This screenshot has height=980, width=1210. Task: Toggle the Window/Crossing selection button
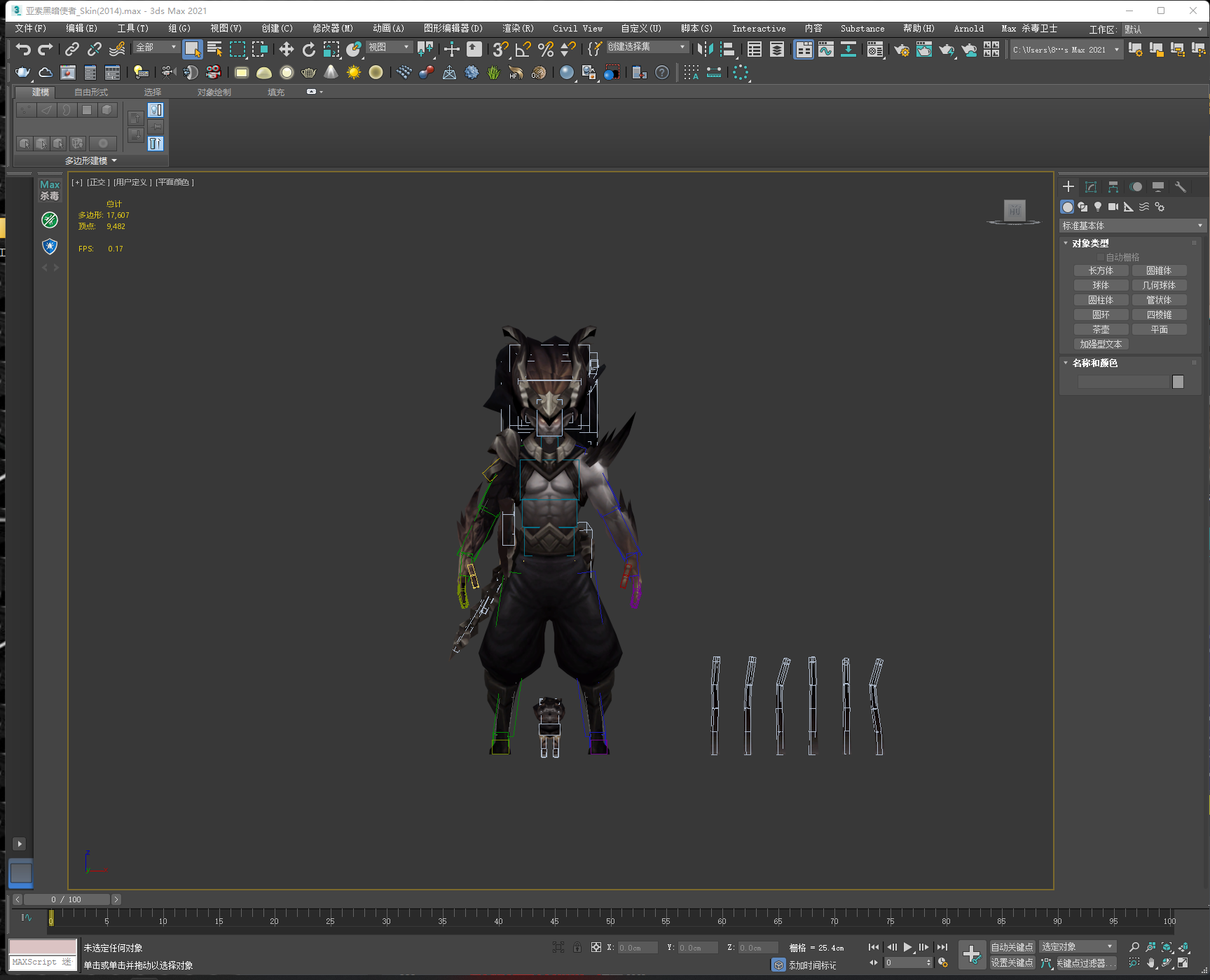tap(260, 49)
